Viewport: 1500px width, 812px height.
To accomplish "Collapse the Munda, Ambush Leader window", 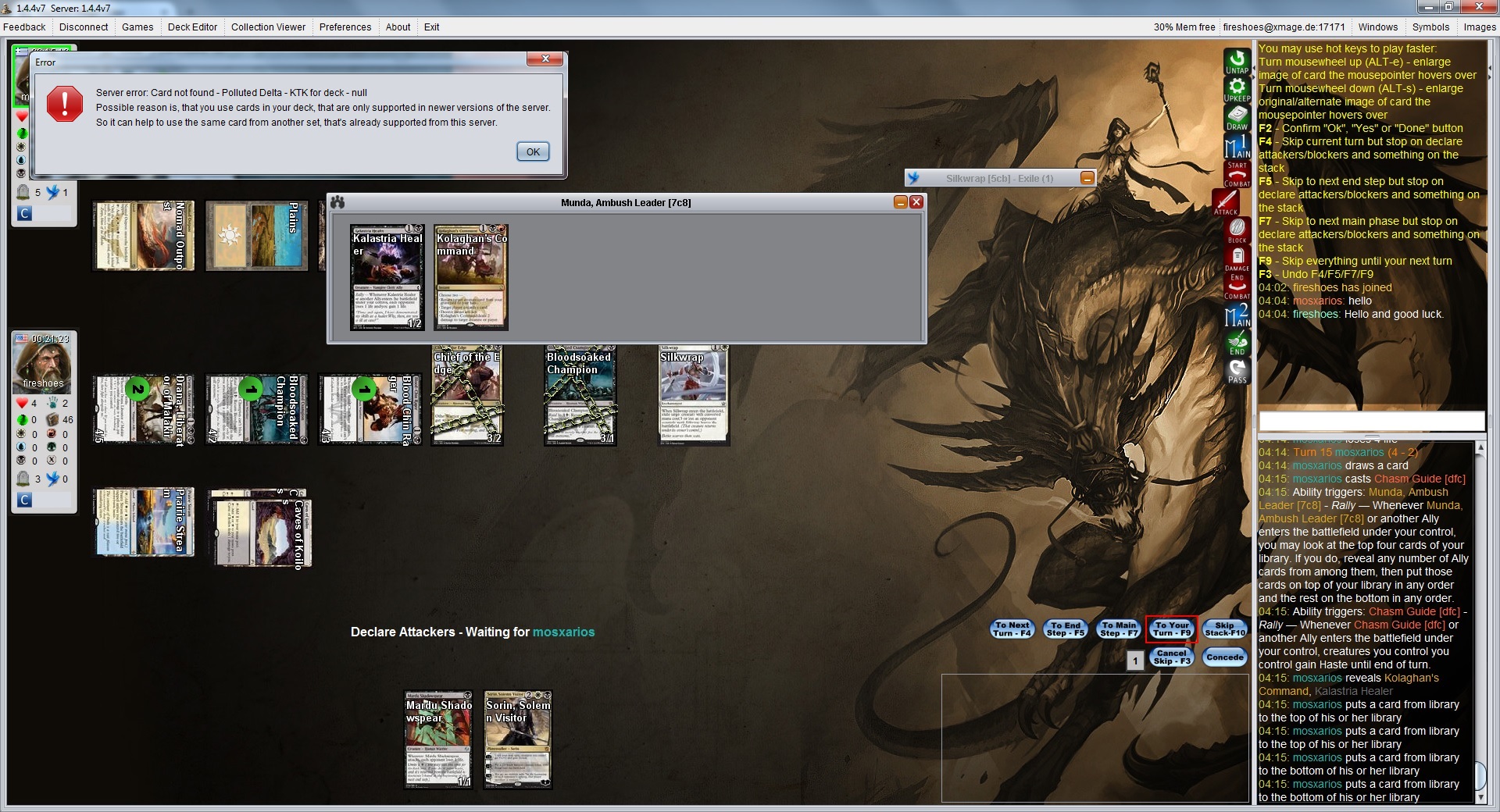I will coord(901,202).
